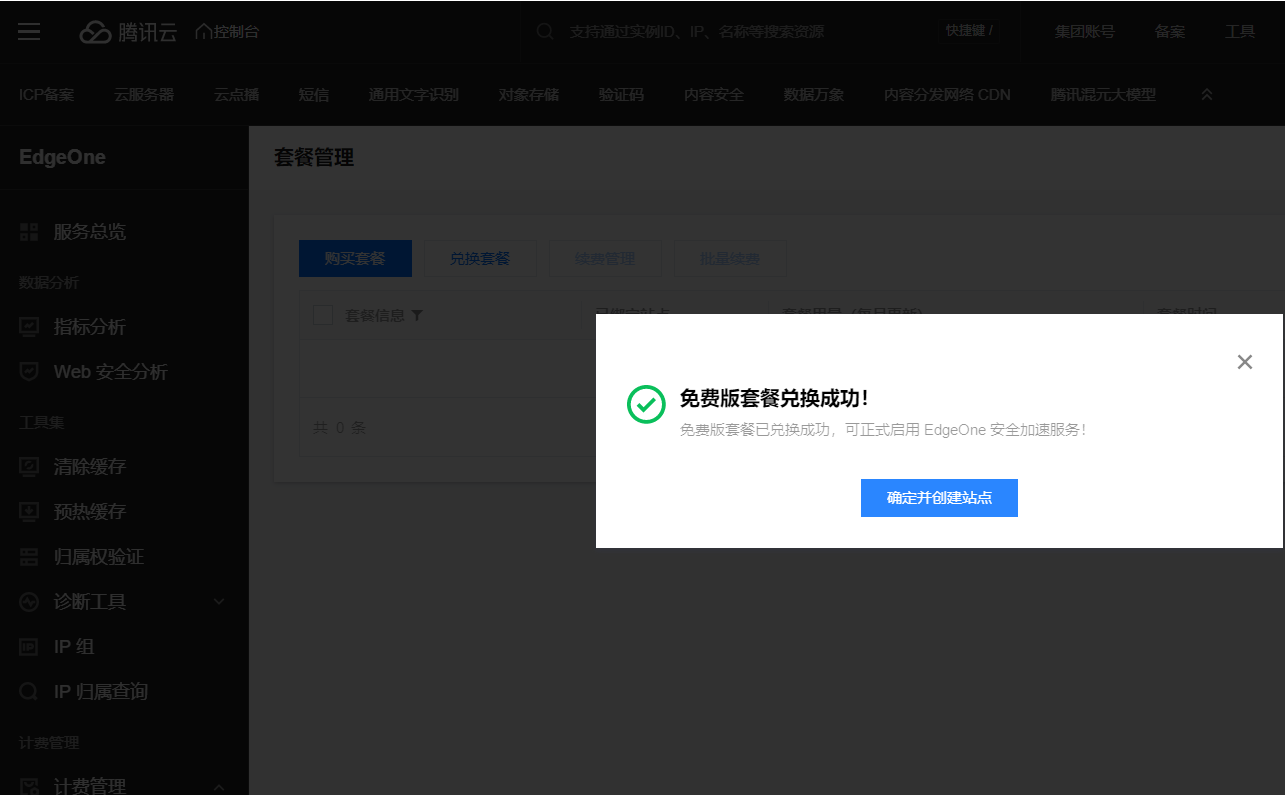1285x795 pixels.
Task: Open IP 组 in the sidebar
Action: pyautogui.click(x=74, y=647)
